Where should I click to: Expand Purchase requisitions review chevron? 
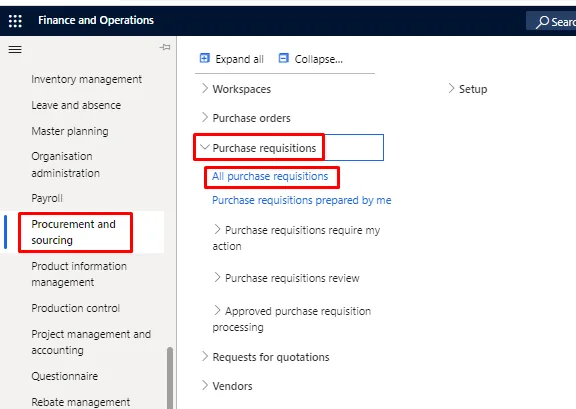click(217, 277)
